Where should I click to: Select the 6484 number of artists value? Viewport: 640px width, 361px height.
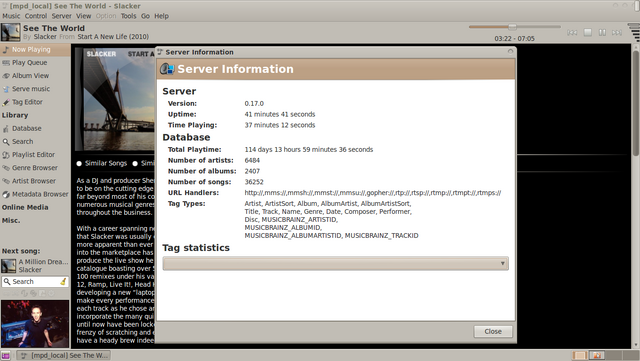[252, 160]
